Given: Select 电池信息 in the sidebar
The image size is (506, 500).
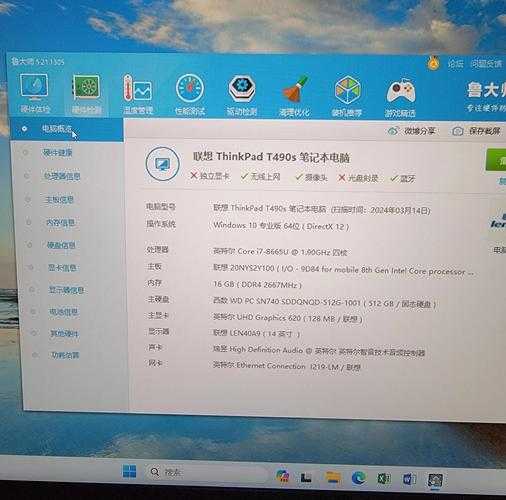Looking at the screenshot, I should click(x=64, y=312).
